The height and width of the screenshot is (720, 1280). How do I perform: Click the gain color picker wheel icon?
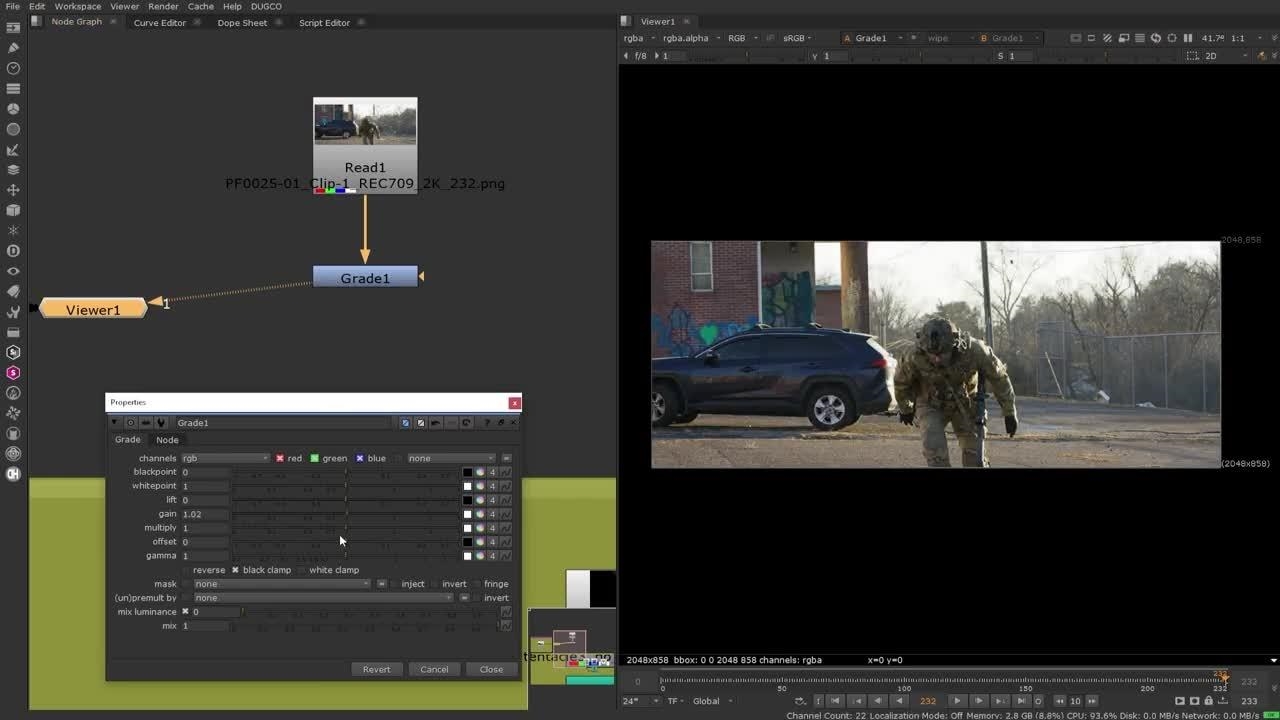click(480, 514)
